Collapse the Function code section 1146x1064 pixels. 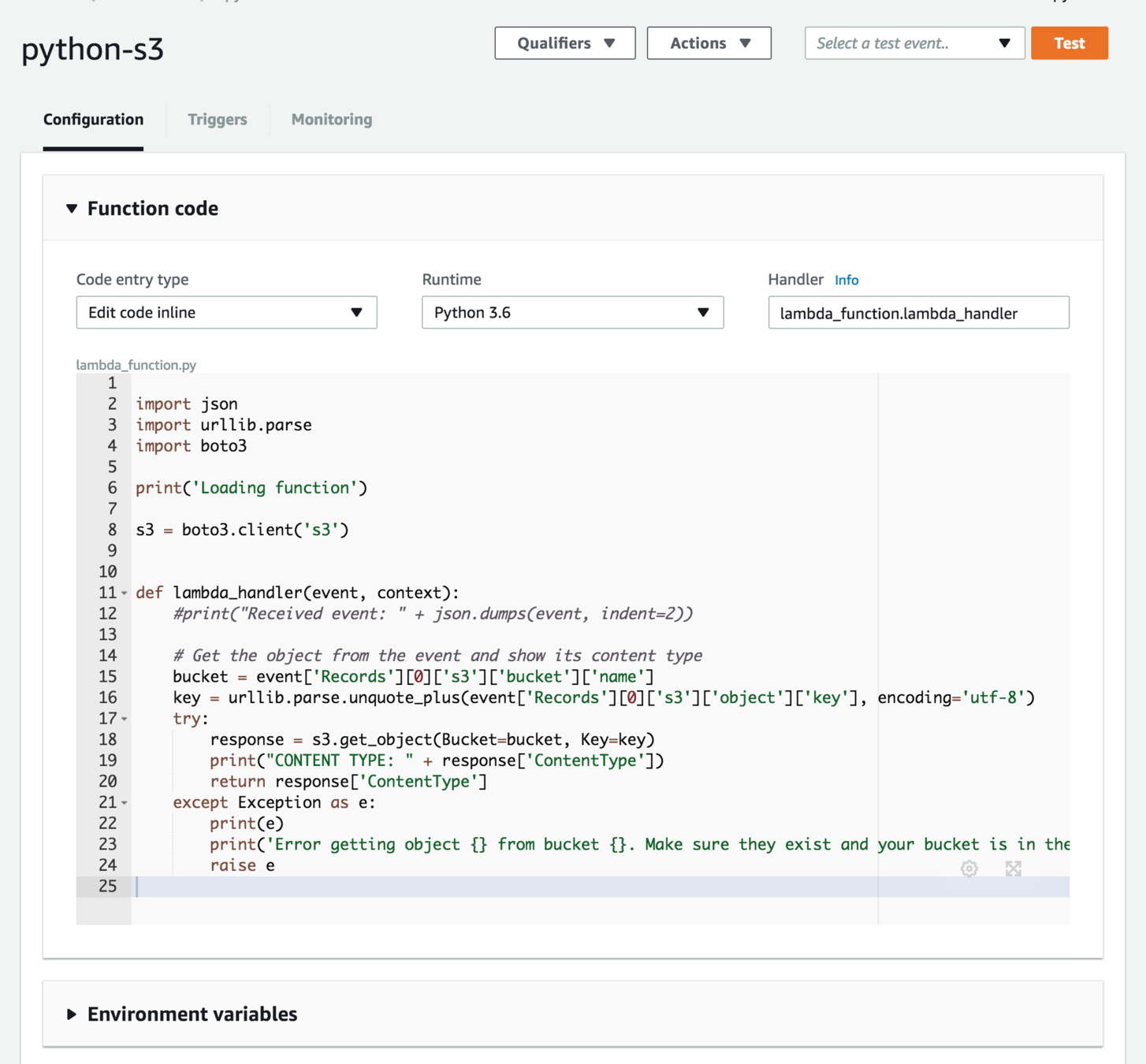[72, 209]
